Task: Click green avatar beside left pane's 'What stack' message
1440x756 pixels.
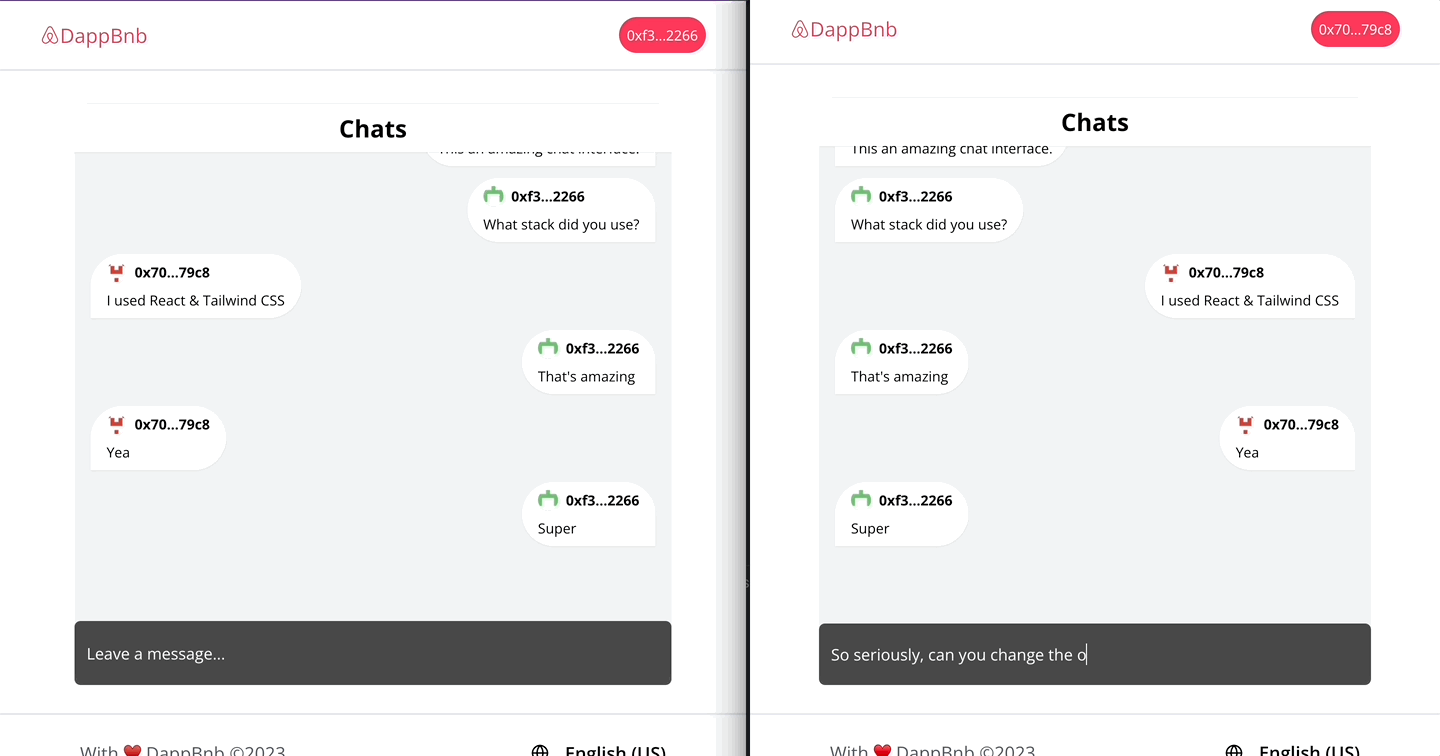Action: (493, 196)
